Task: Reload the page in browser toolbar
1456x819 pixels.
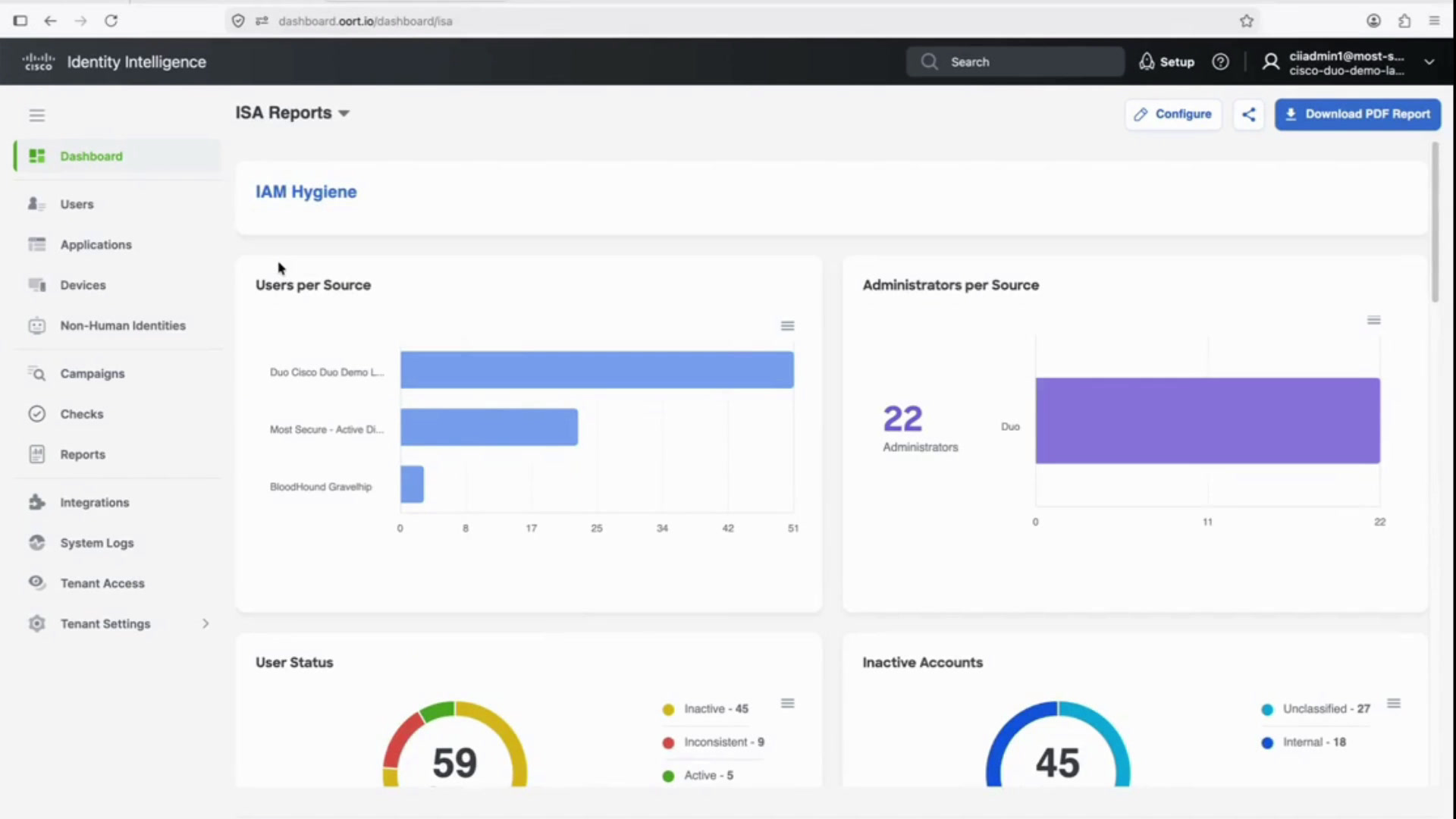Action: point(111,20)
